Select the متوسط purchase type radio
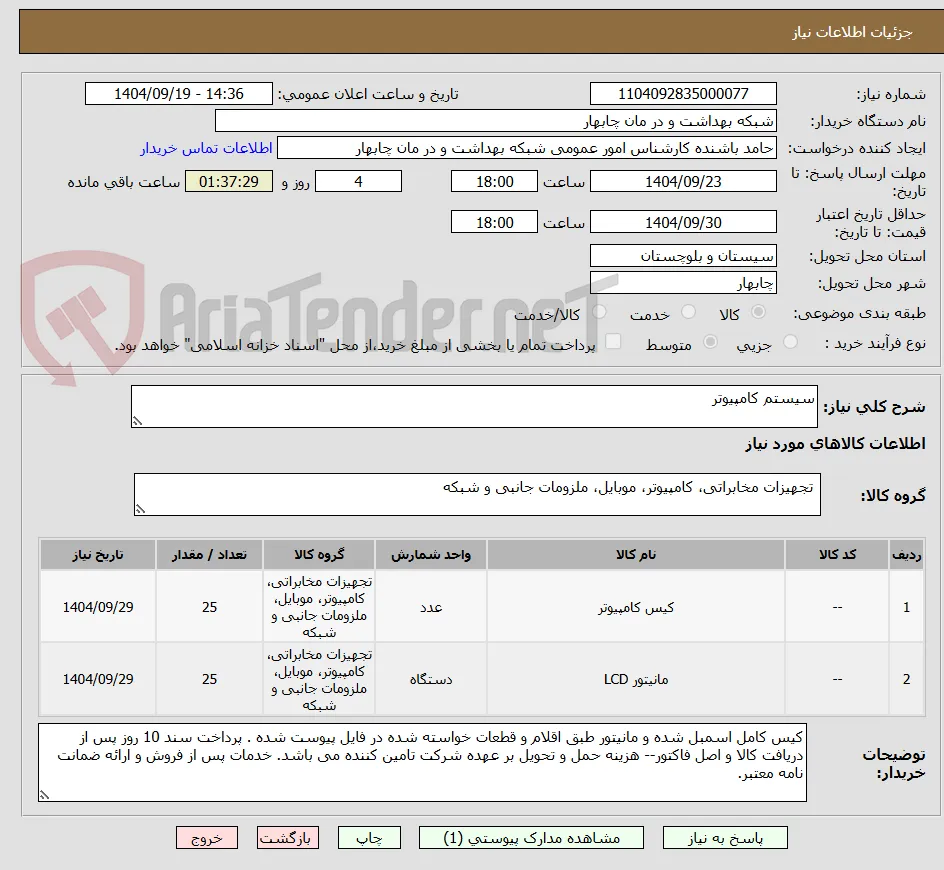The width and height of the screenshot is (944, 870). point(710,342)
